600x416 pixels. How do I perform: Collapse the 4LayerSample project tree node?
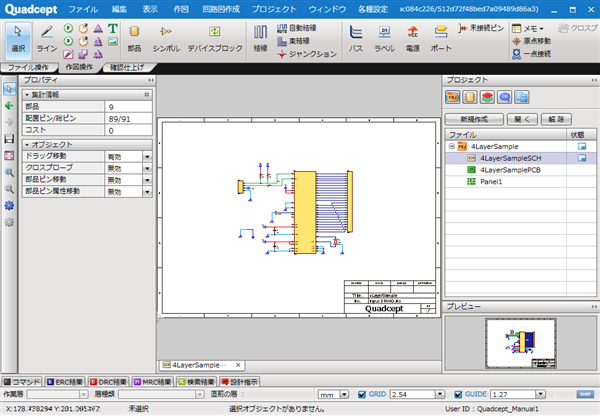pyautogui.click(x=452, y=146)
